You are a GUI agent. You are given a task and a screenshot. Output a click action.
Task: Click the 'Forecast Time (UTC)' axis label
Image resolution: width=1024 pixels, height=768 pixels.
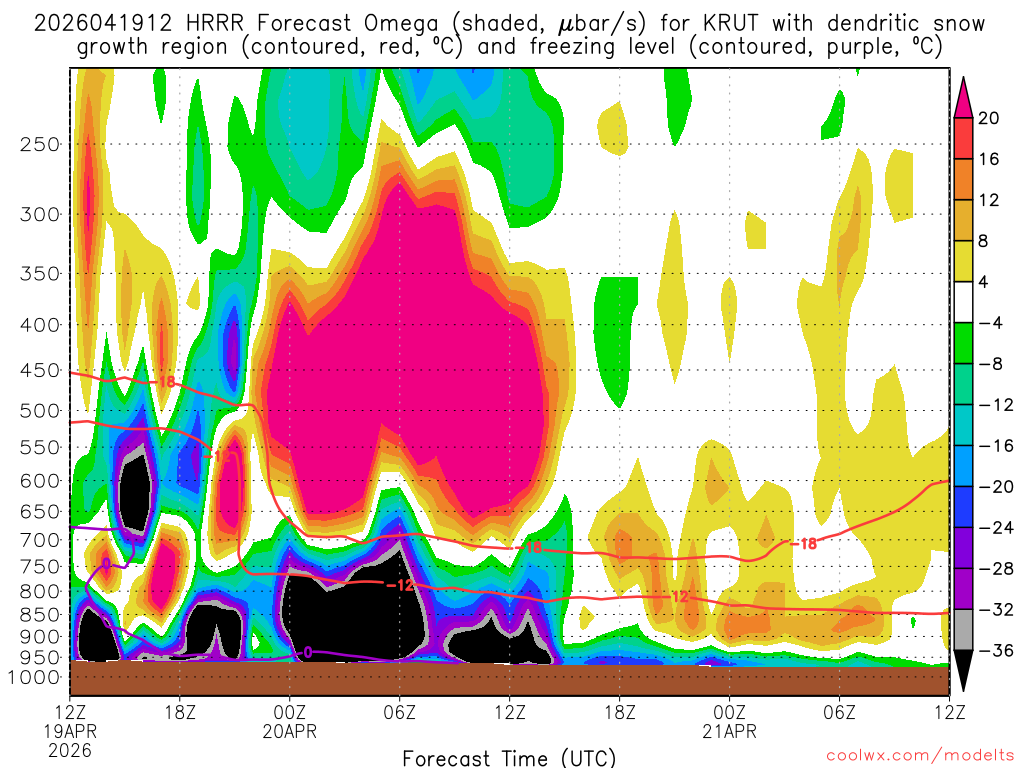pos(509,758)
